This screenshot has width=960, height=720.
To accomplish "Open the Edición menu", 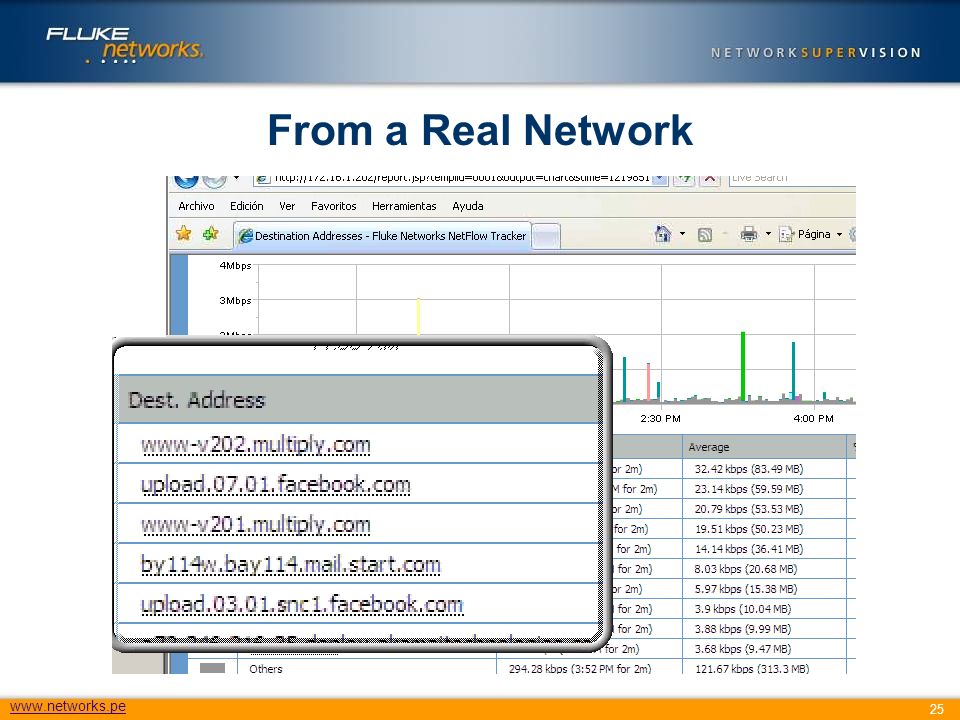I will click(x=247, y=206).
